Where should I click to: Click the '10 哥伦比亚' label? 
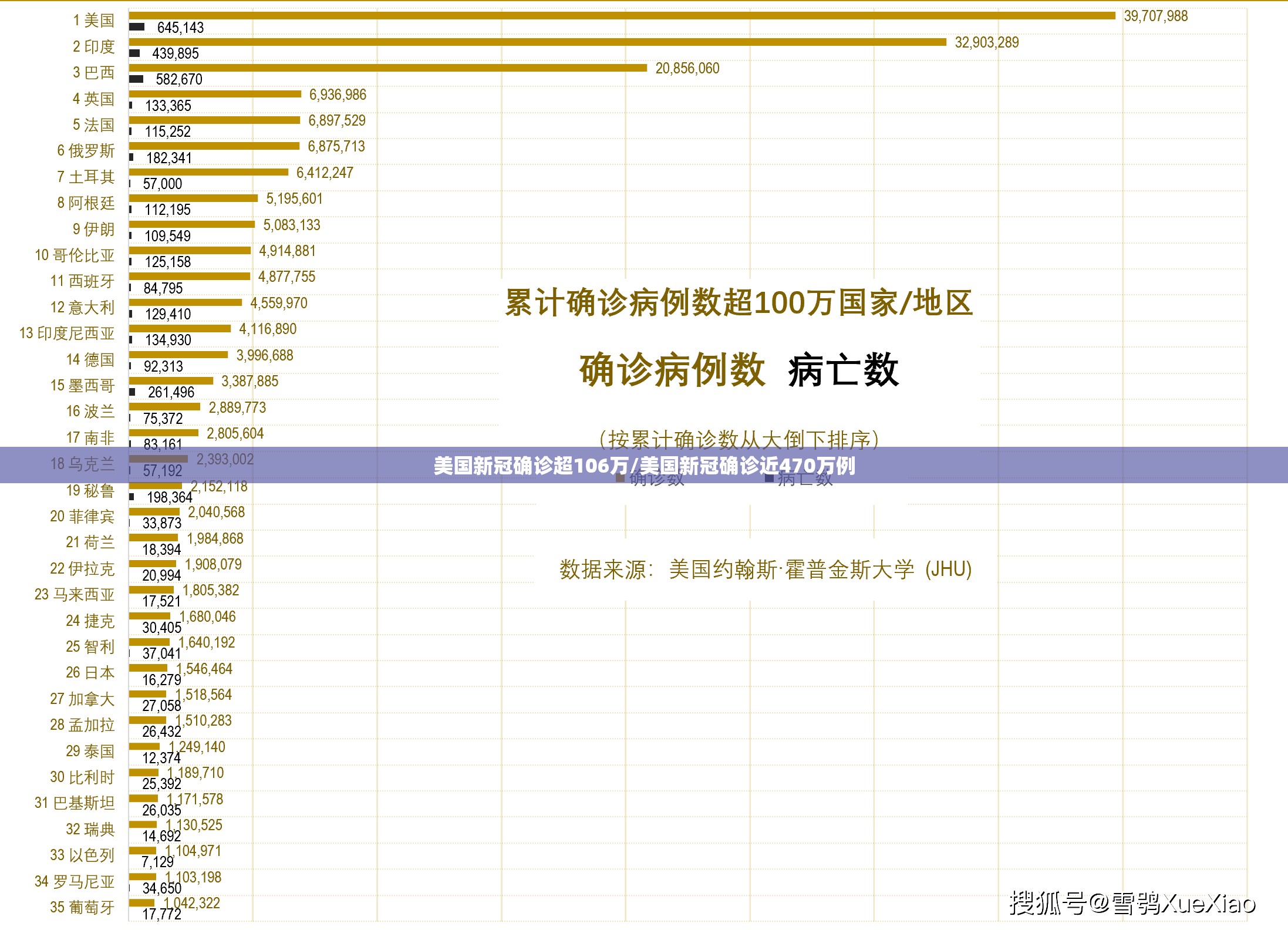tap(75, 255)
